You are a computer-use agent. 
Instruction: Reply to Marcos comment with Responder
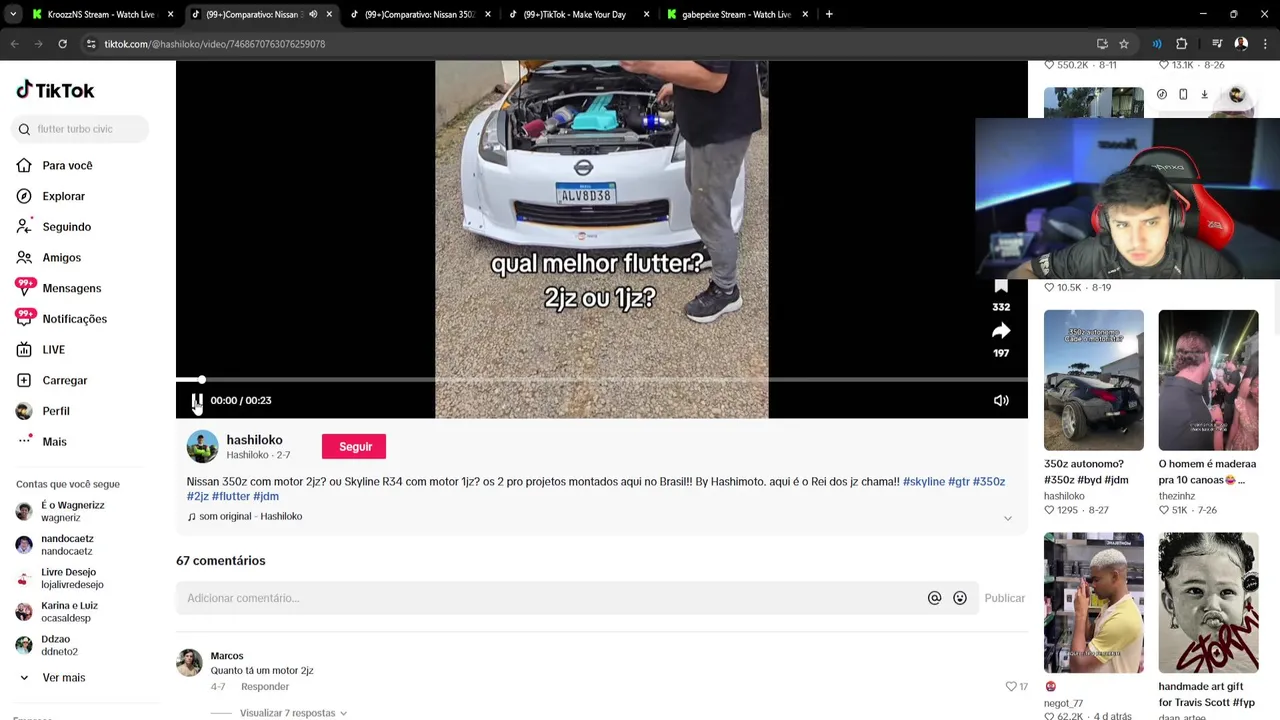265,687
